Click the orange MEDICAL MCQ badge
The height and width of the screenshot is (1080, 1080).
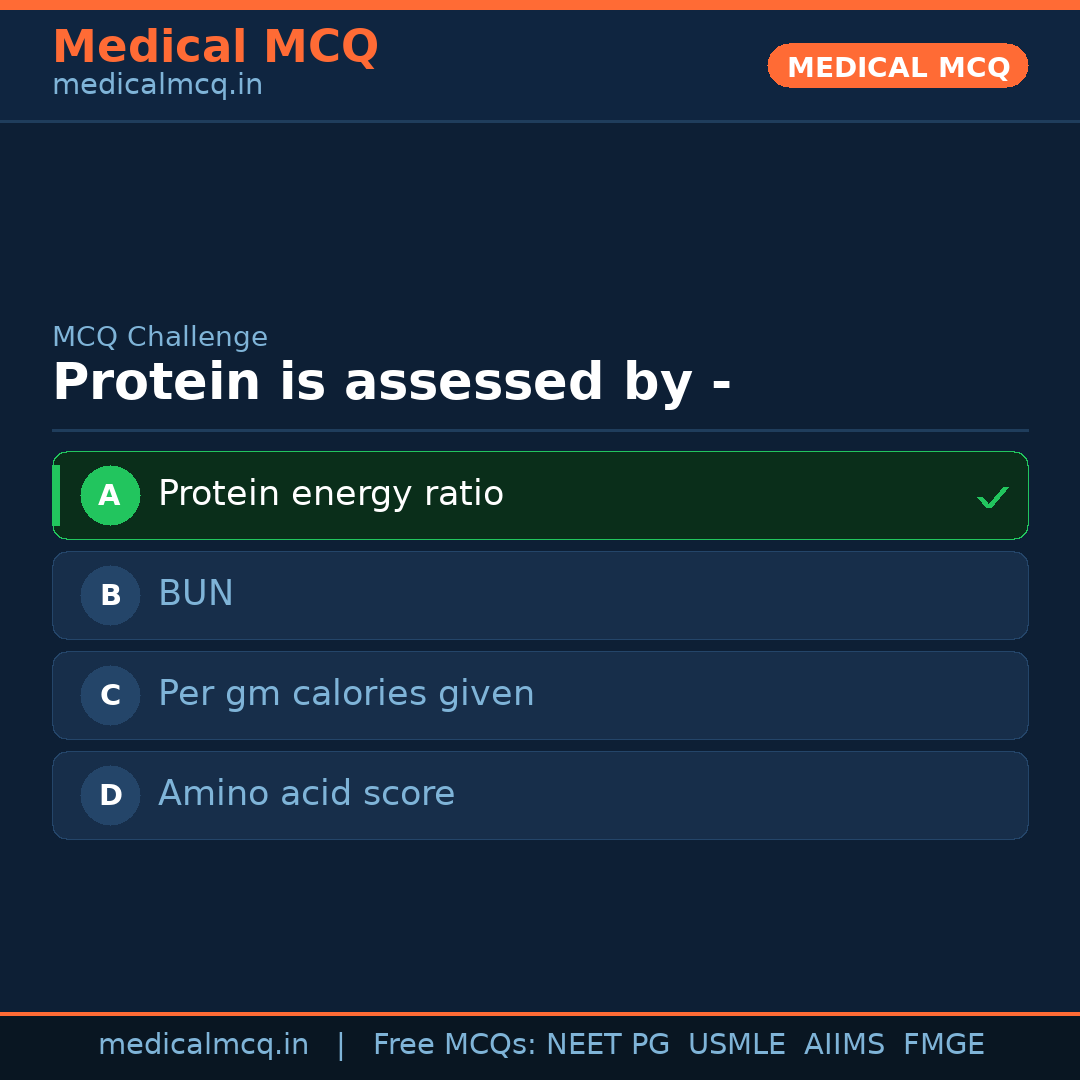(x=897, y=66)
